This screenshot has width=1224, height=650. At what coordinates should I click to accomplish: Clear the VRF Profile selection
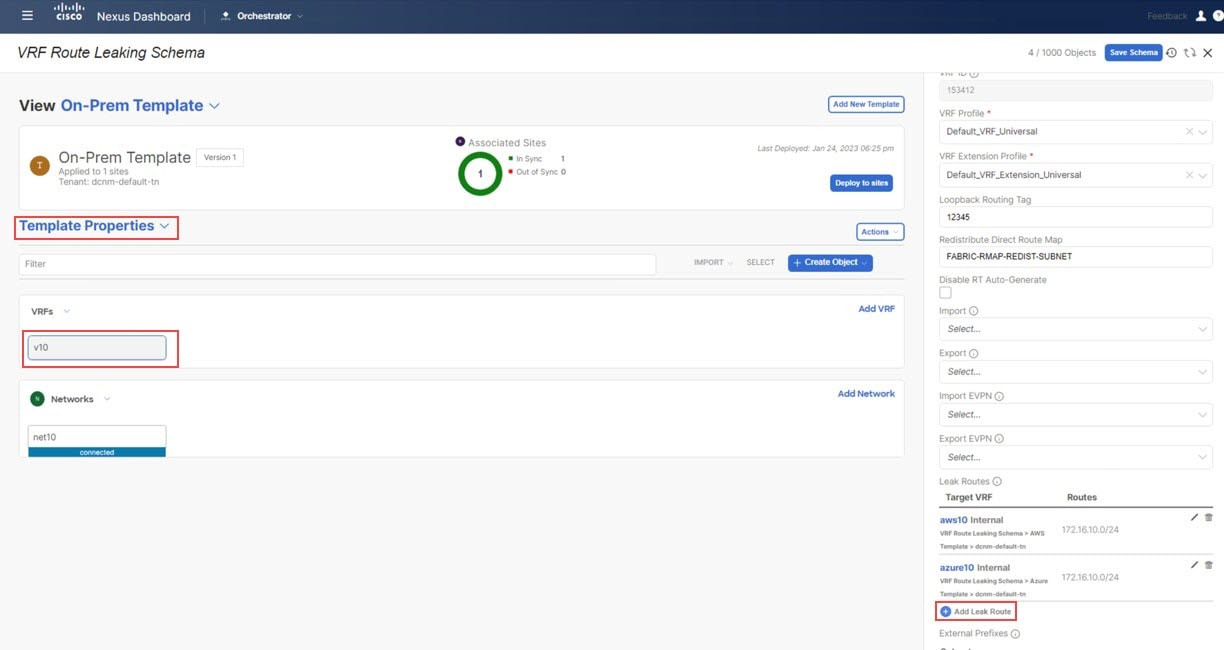click(x=1189, y=132)
